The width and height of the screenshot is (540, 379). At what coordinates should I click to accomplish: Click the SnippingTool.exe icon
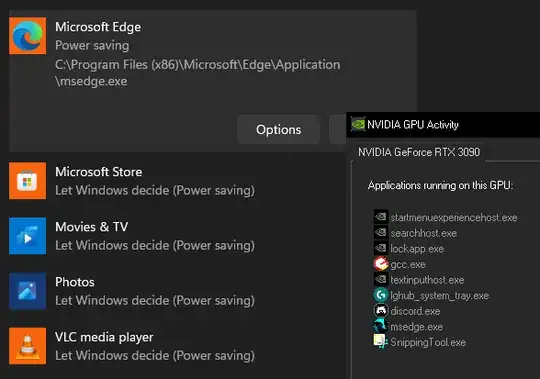[381, 341]
